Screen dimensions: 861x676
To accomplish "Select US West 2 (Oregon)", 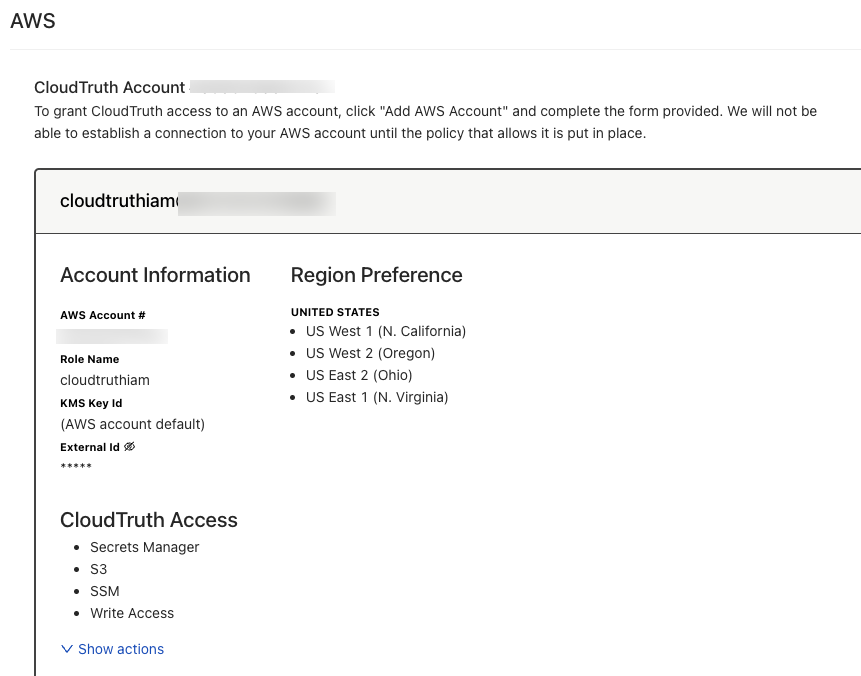I will 371,353.
